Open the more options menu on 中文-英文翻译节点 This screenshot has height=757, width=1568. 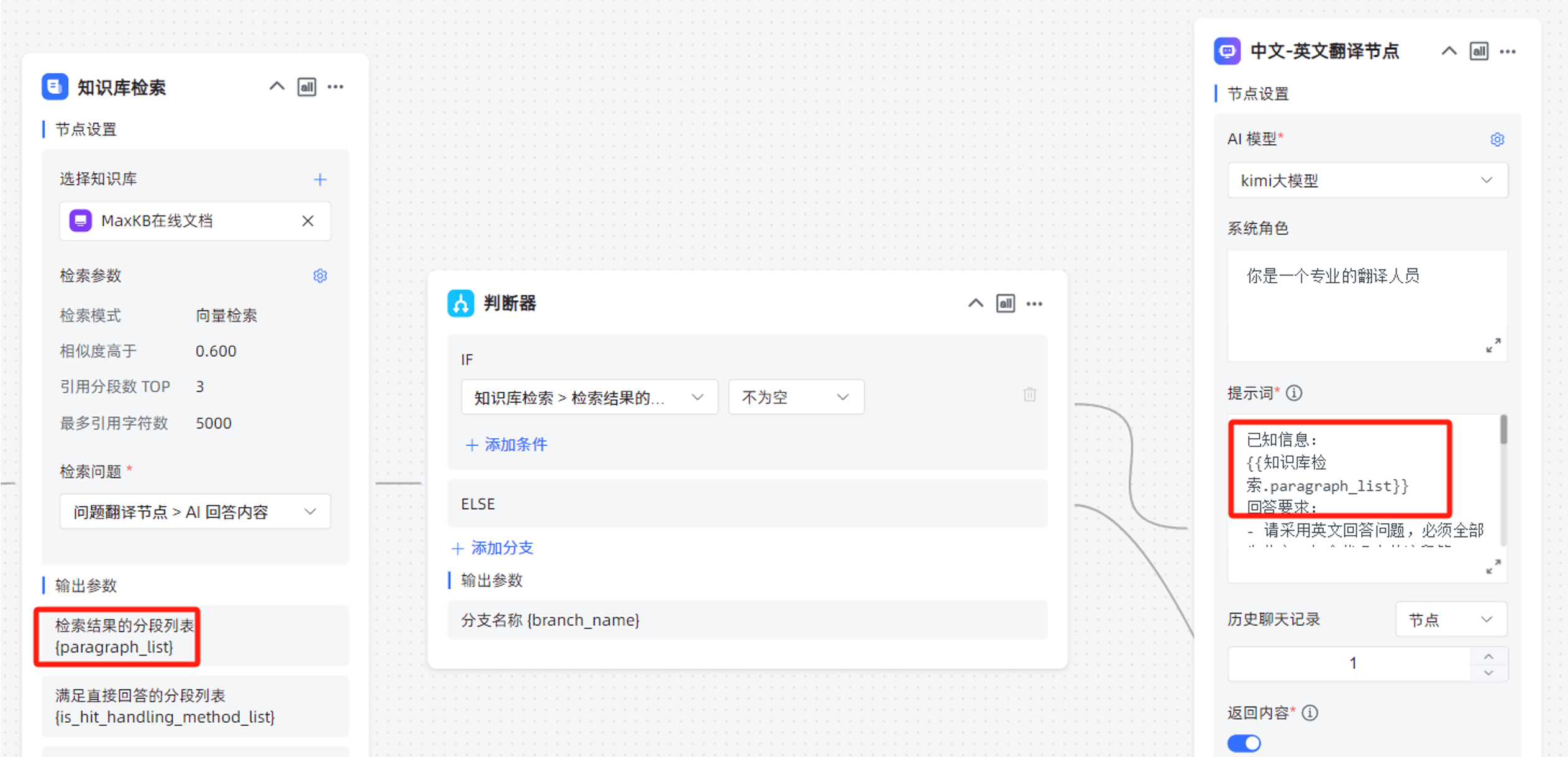[1508, 51]
